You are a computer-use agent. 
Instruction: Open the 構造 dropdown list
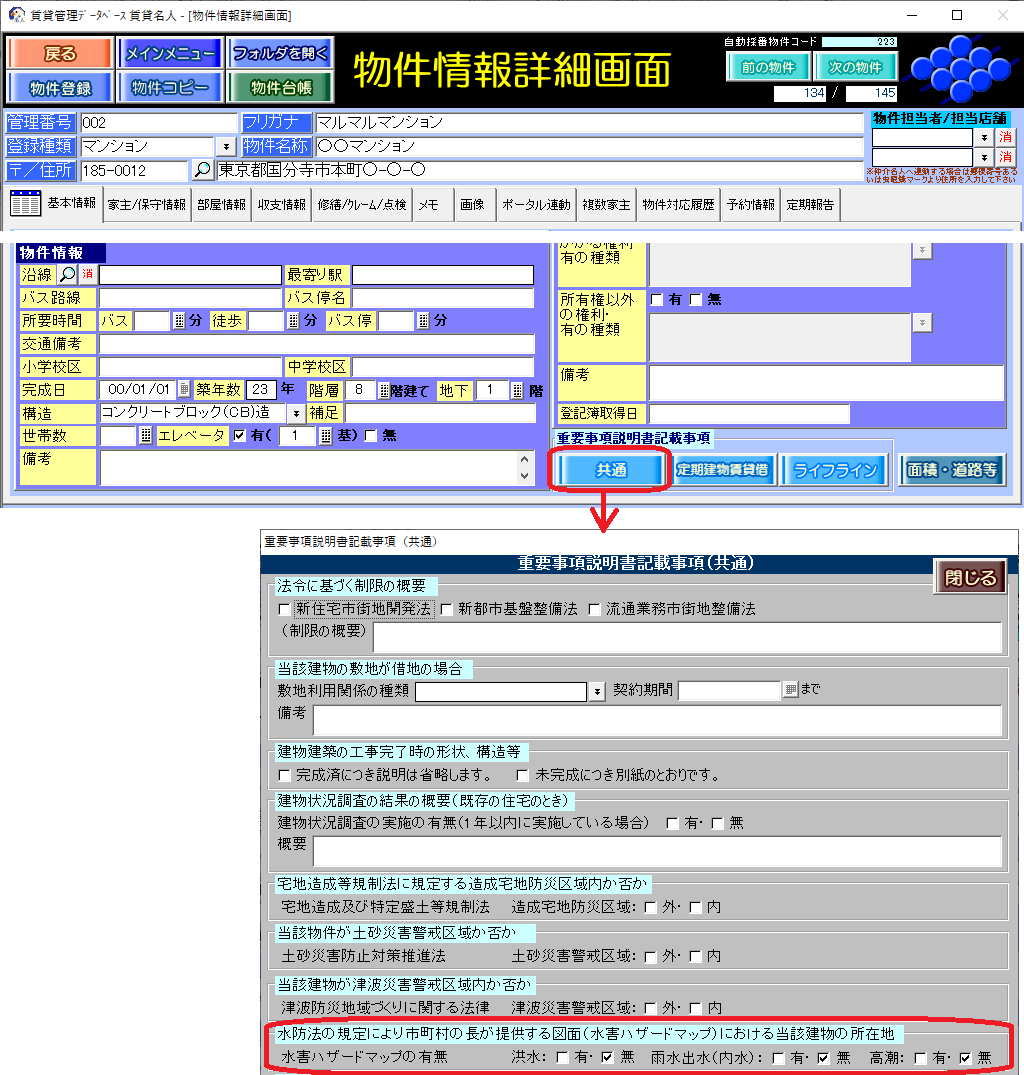[296, 413]
